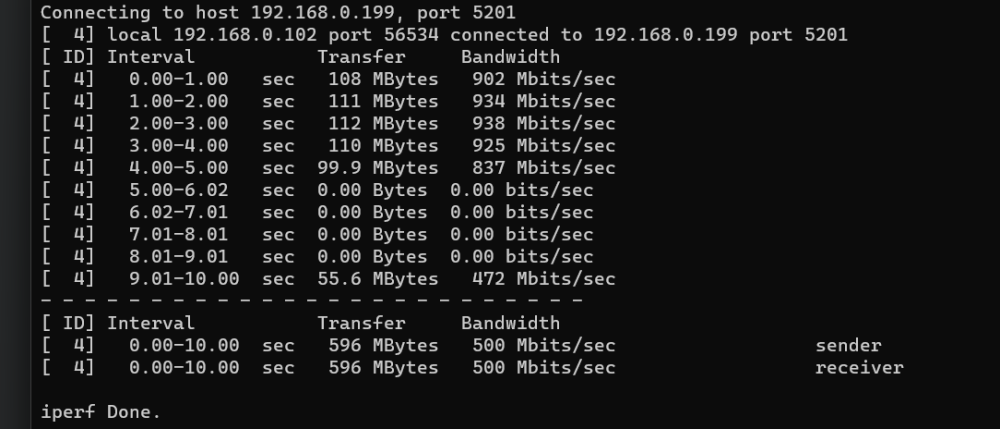Click the 55.6 MBytes transfer value
The width and height of the screenshot is (1000, 429).
(378, 279)
